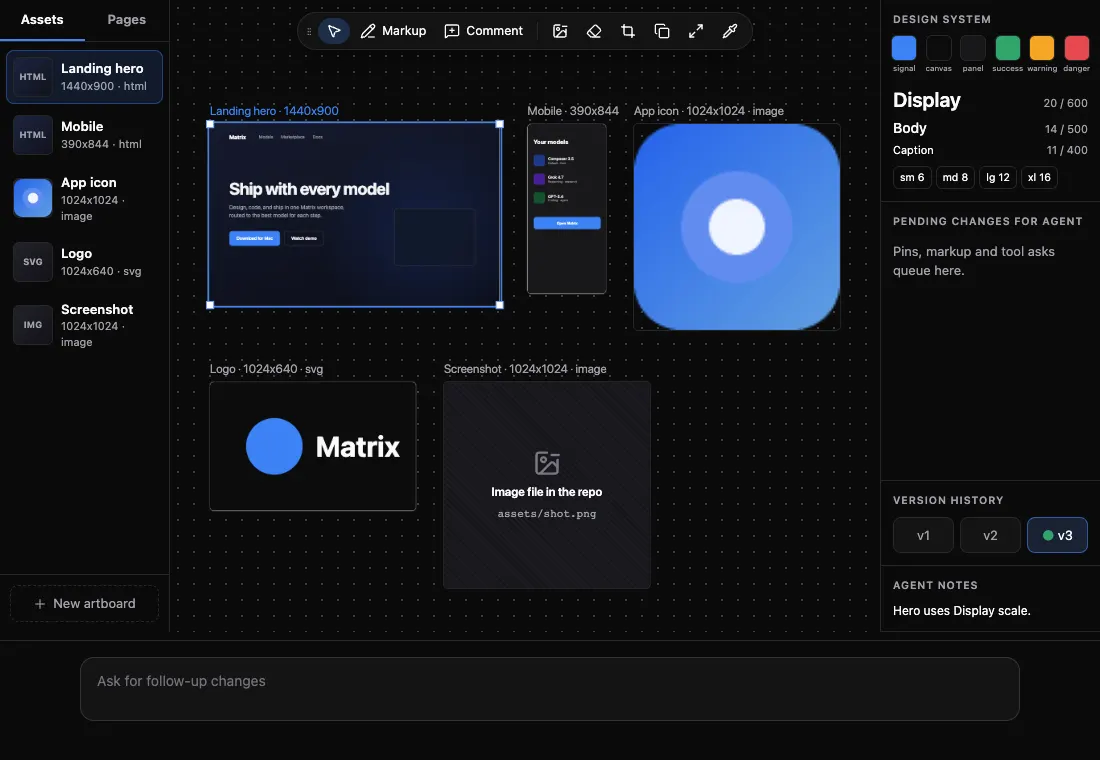Click the 20 / 600 Display value
Screen dimensions: 1100x760
[x=1066, y=103]
